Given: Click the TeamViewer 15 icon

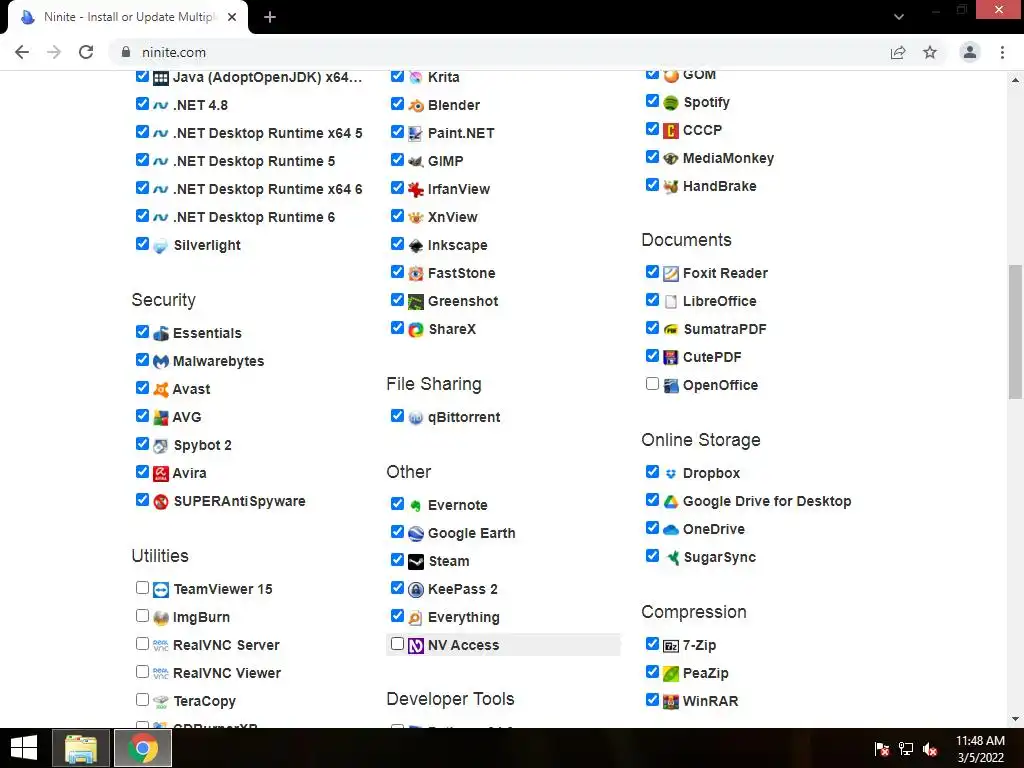Looking at the screenshot, I should [161, 590].
